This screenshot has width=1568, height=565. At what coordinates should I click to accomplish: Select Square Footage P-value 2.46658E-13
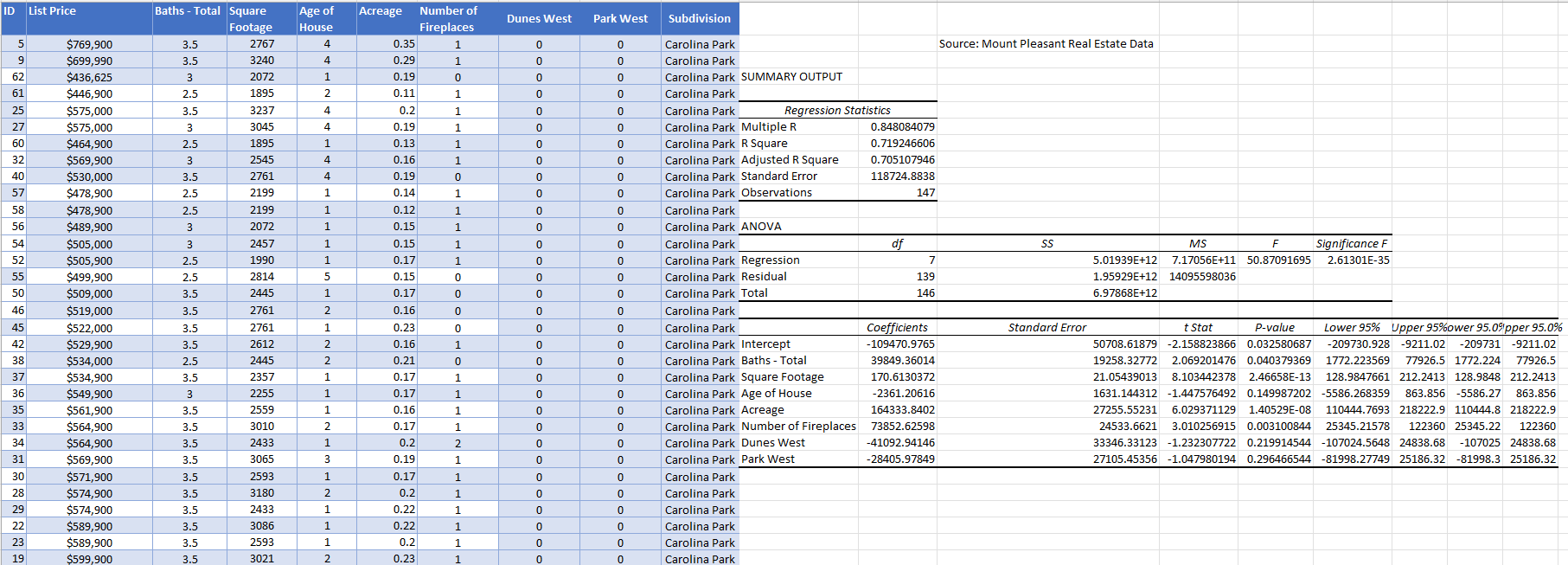click(x=1280, y=377)
